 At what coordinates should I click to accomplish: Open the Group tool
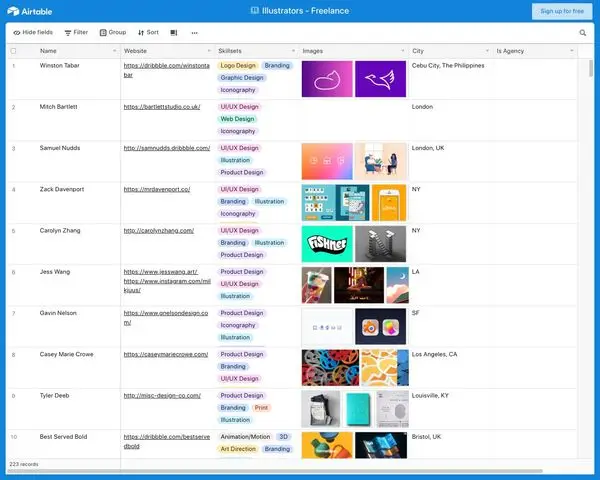click(x=113, y=33)
